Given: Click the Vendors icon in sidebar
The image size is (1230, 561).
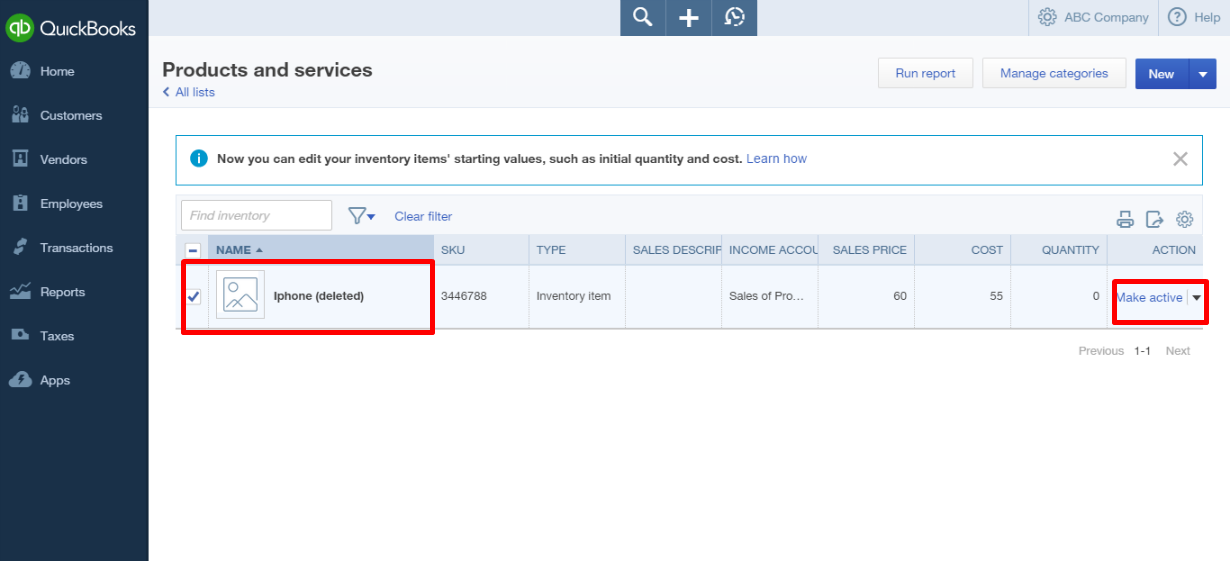Looking at the screenshot, I should coord(20,159).
